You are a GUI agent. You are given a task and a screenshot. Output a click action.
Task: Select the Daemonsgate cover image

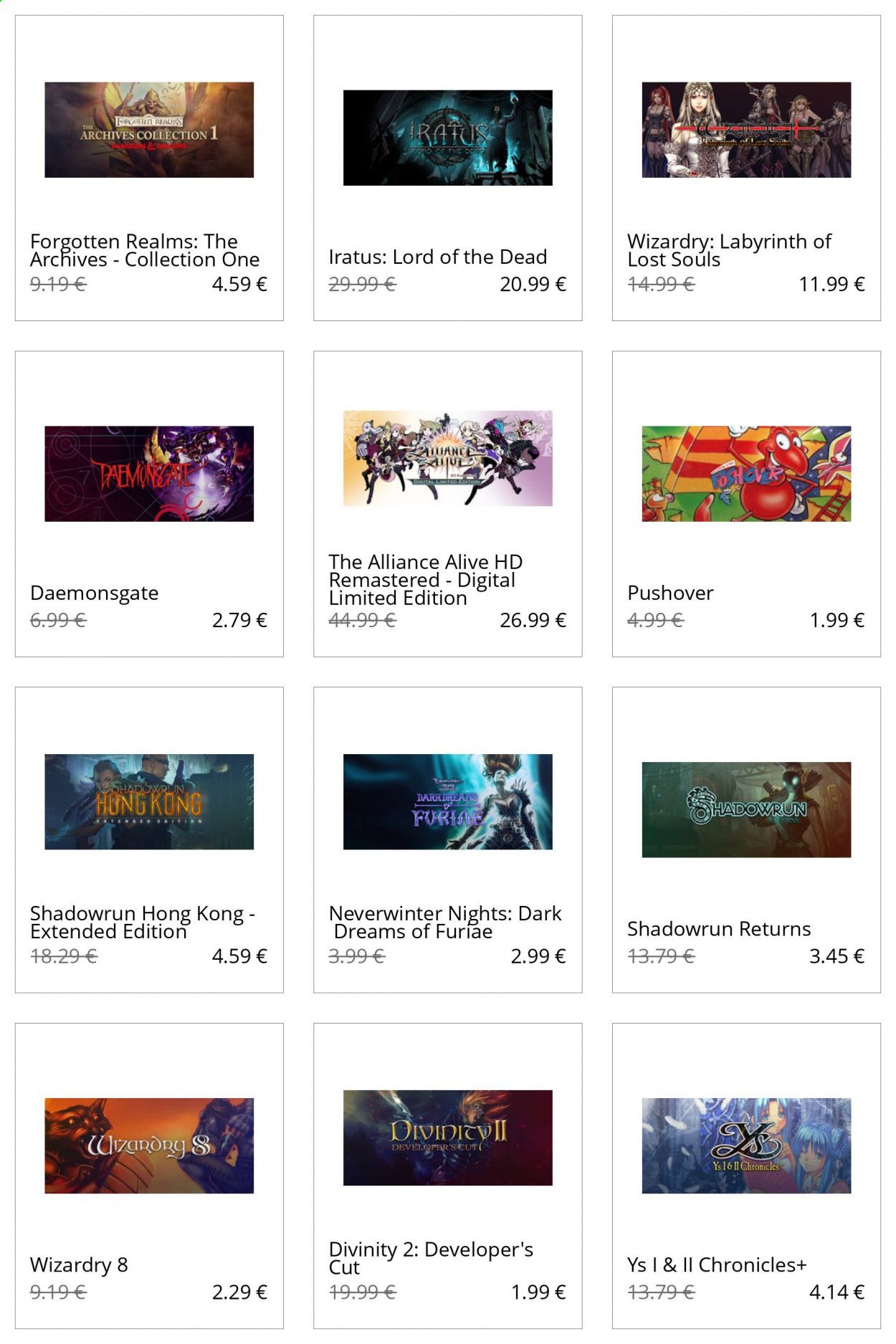point(149,474)
